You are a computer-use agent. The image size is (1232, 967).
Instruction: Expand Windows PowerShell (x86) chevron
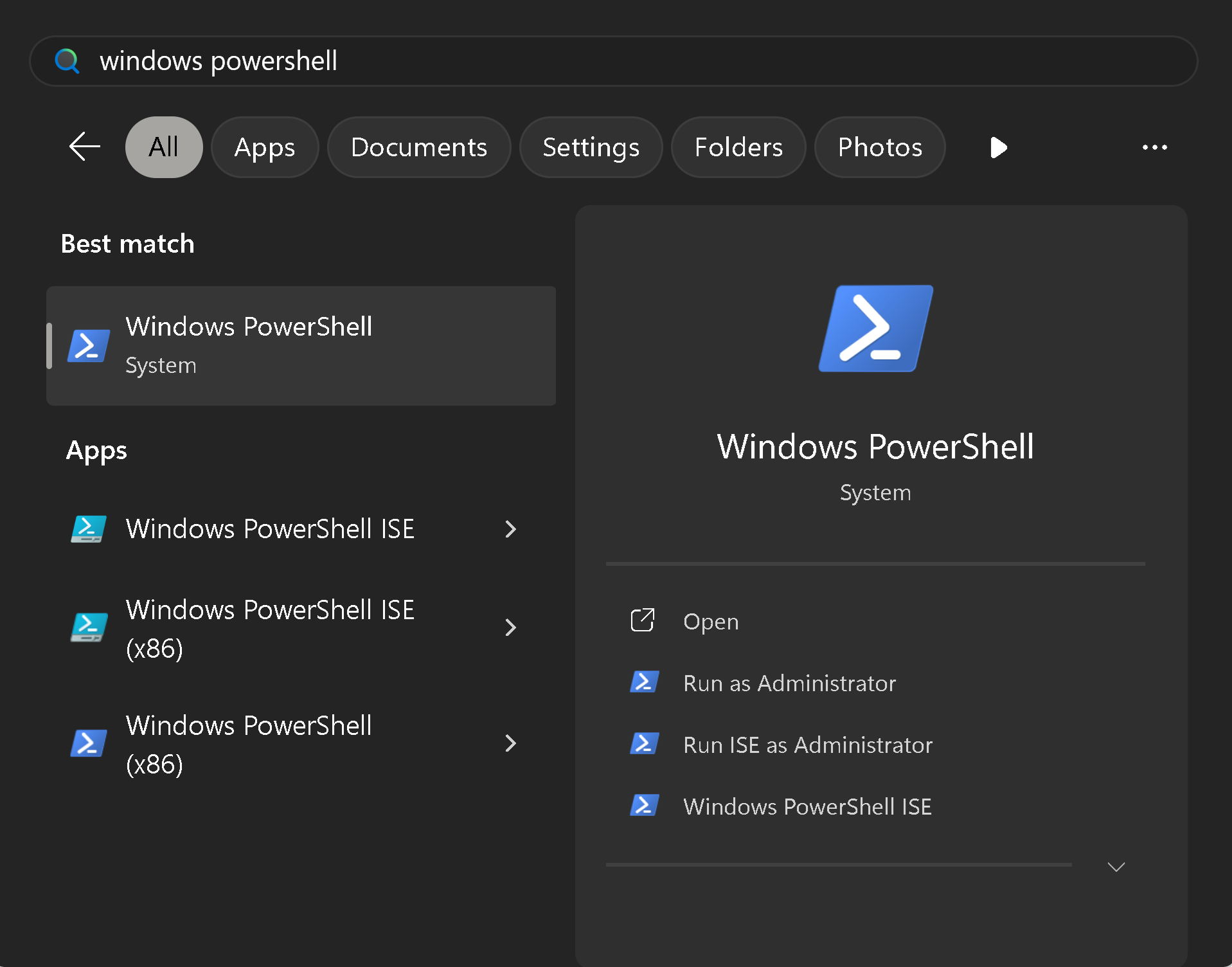pos(510,743)
